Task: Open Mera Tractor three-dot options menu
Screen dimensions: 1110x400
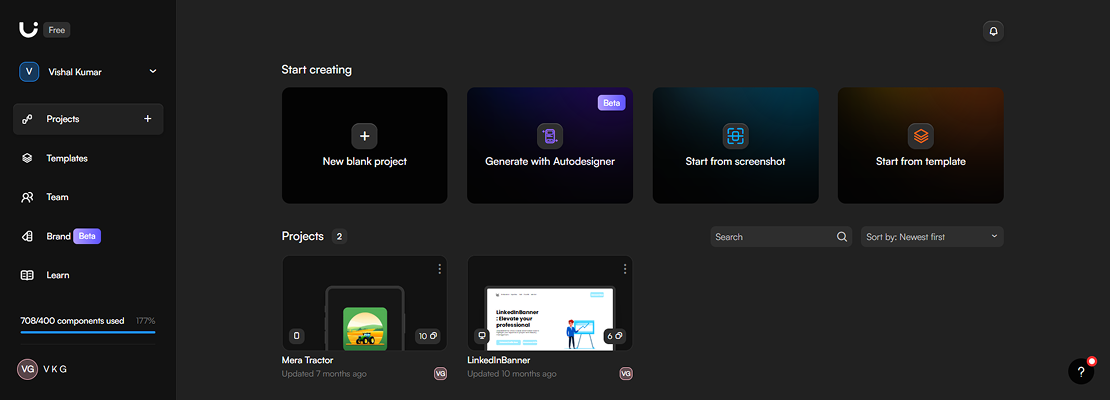Action: [x=439, y=268]
